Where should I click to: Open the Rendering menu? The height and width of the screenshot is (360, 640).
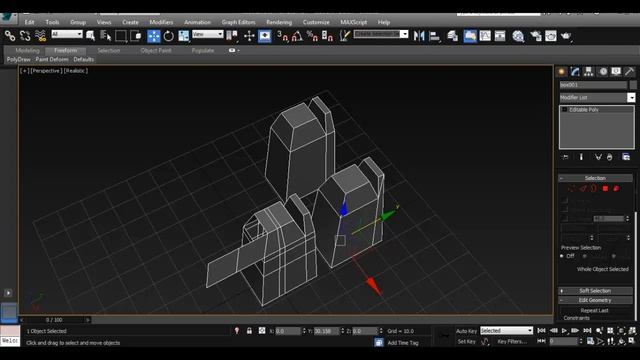tap(279, 22)
